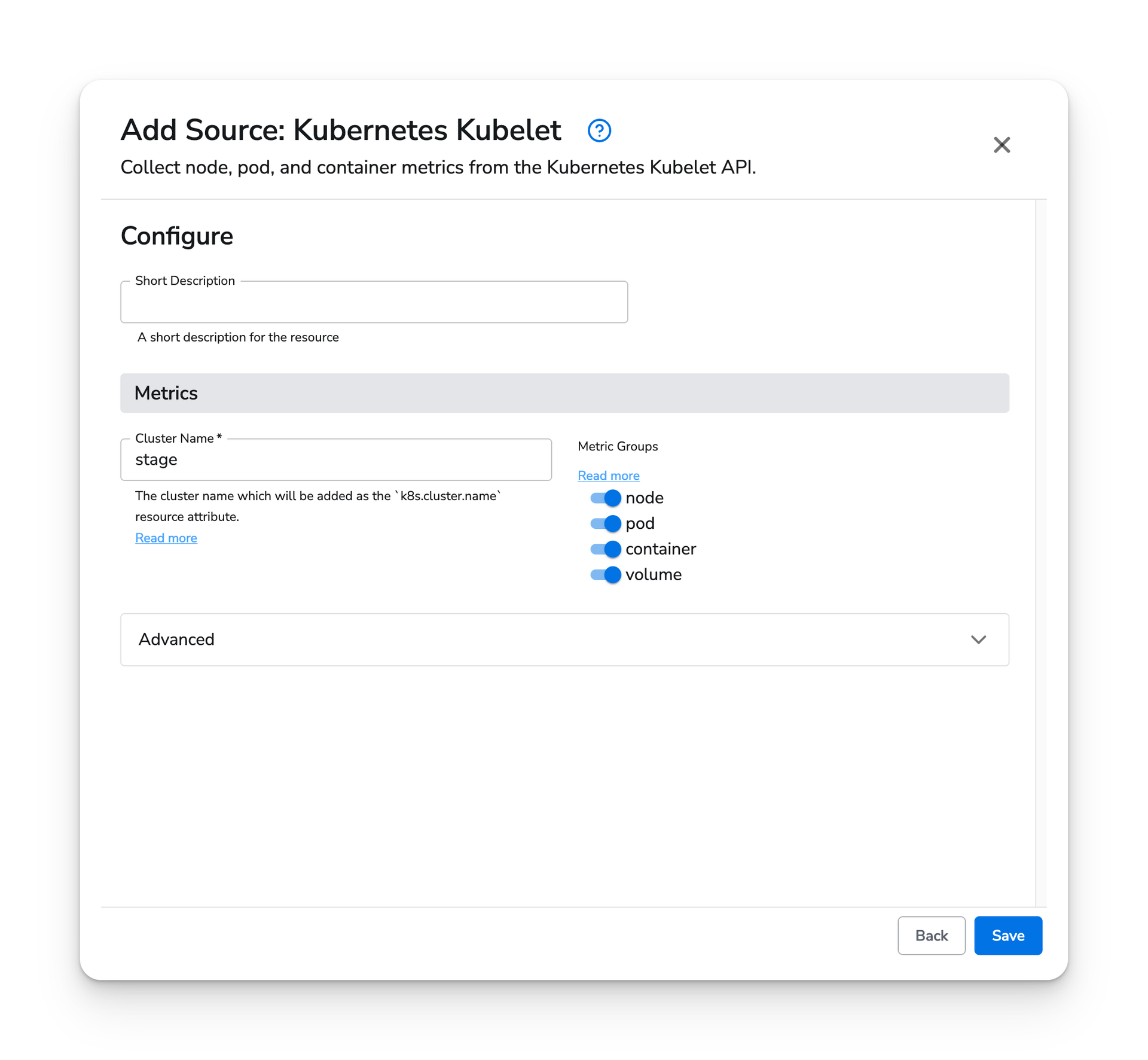Toggle the pod metric group
This screenshot has width=1148, height=1060.
tap(606, 523)
